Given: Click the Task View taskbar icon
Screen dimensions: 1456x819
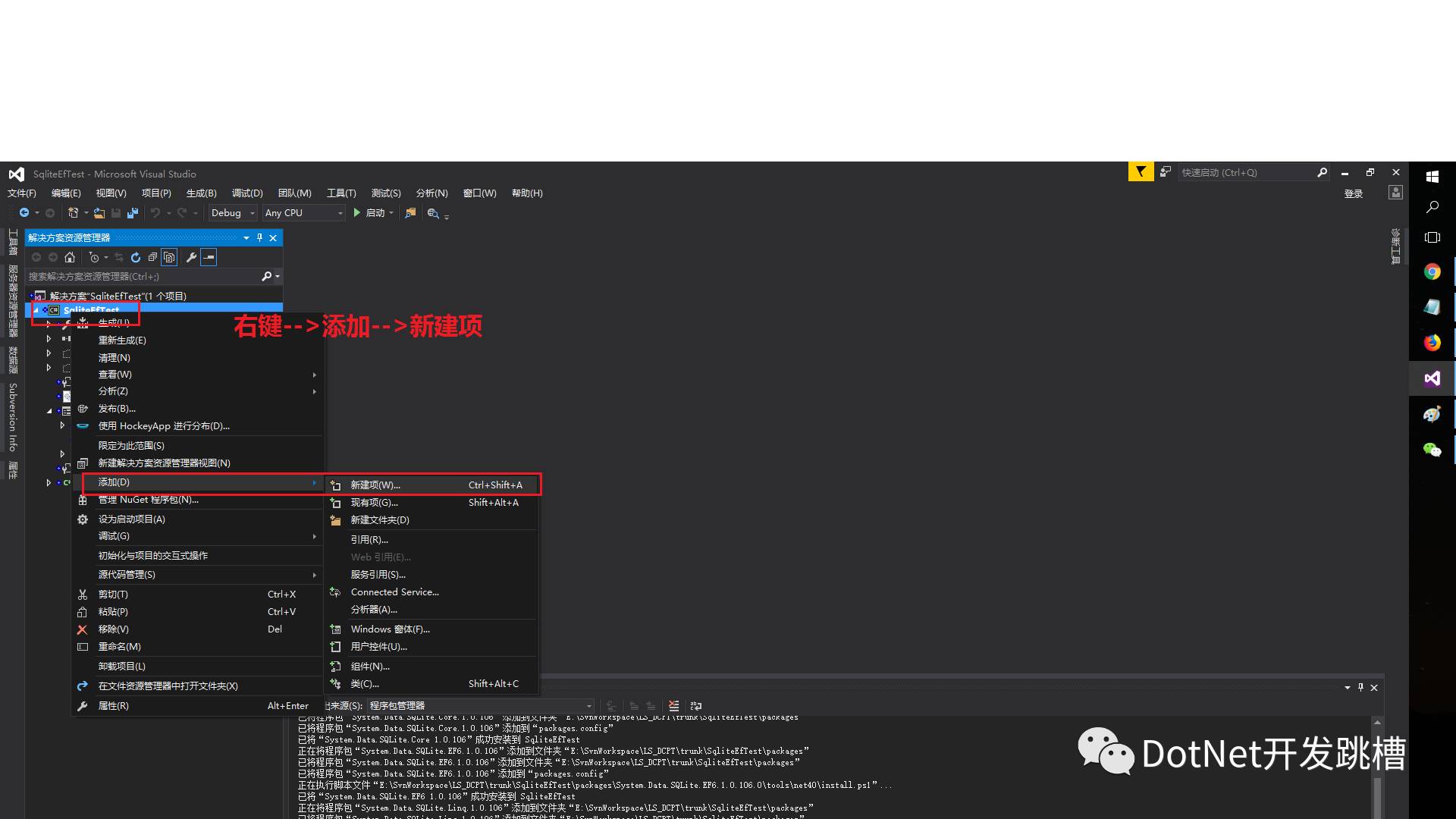Looking at the screenshot, I should point(1432,237).
